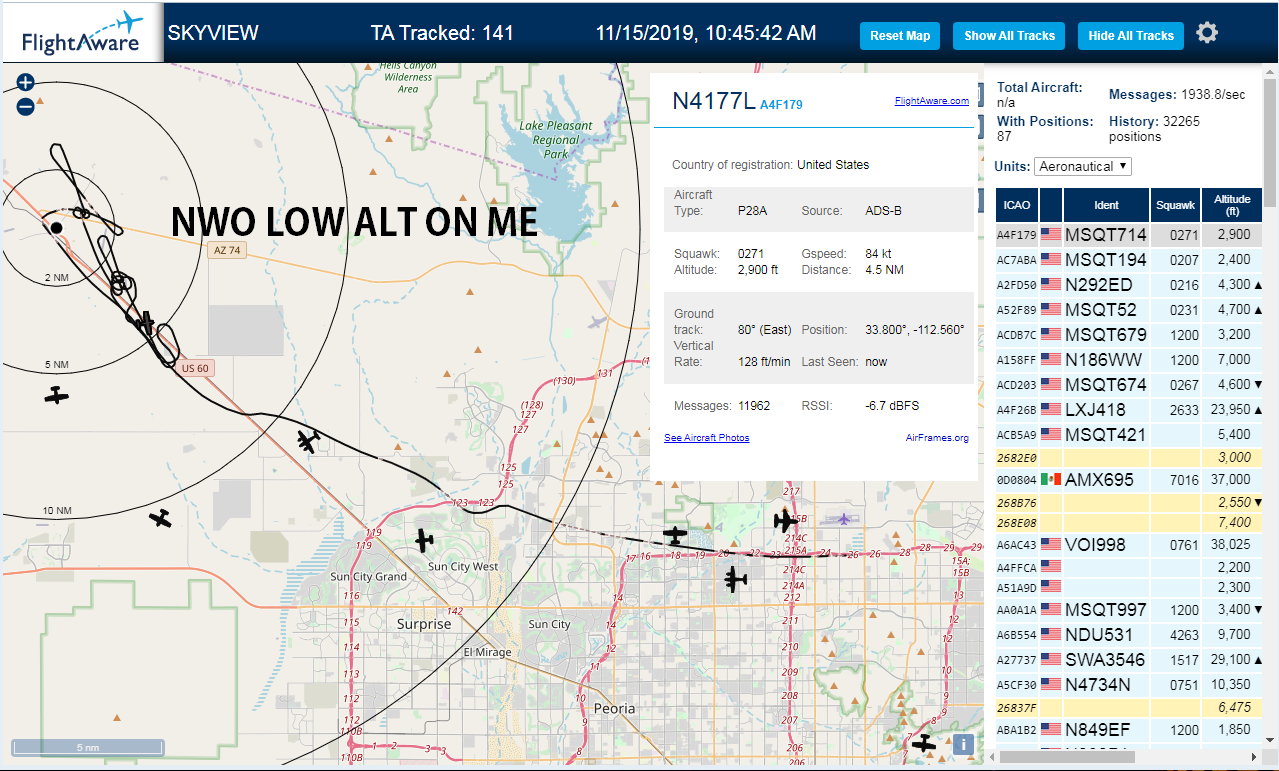Select aircraft icon at bottom right of map
The height and width of the screenshot is (771, 1279).
click(x=923, y=743)
